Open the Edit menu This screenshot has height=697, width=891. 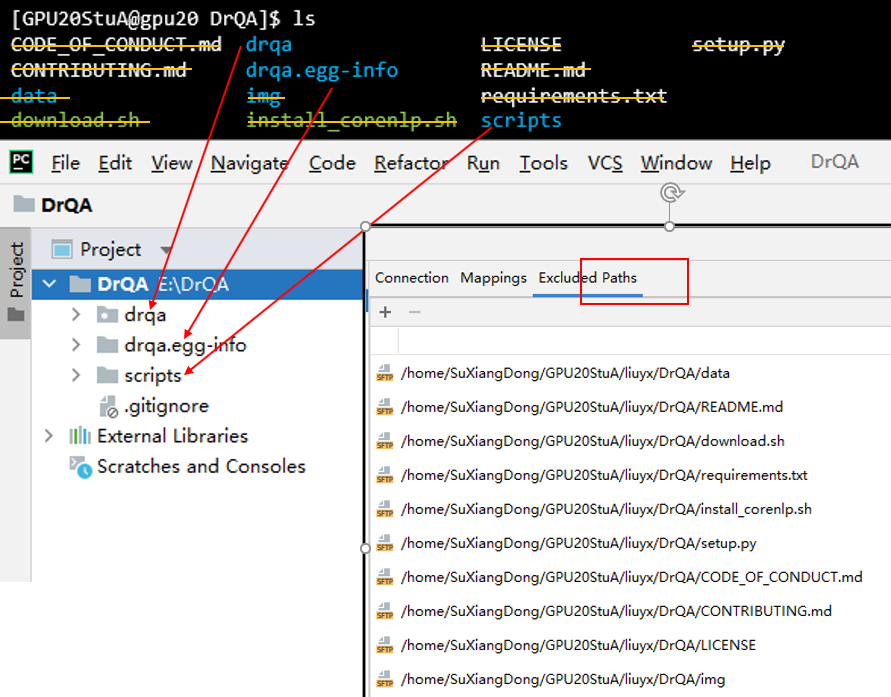click(115, 164)
